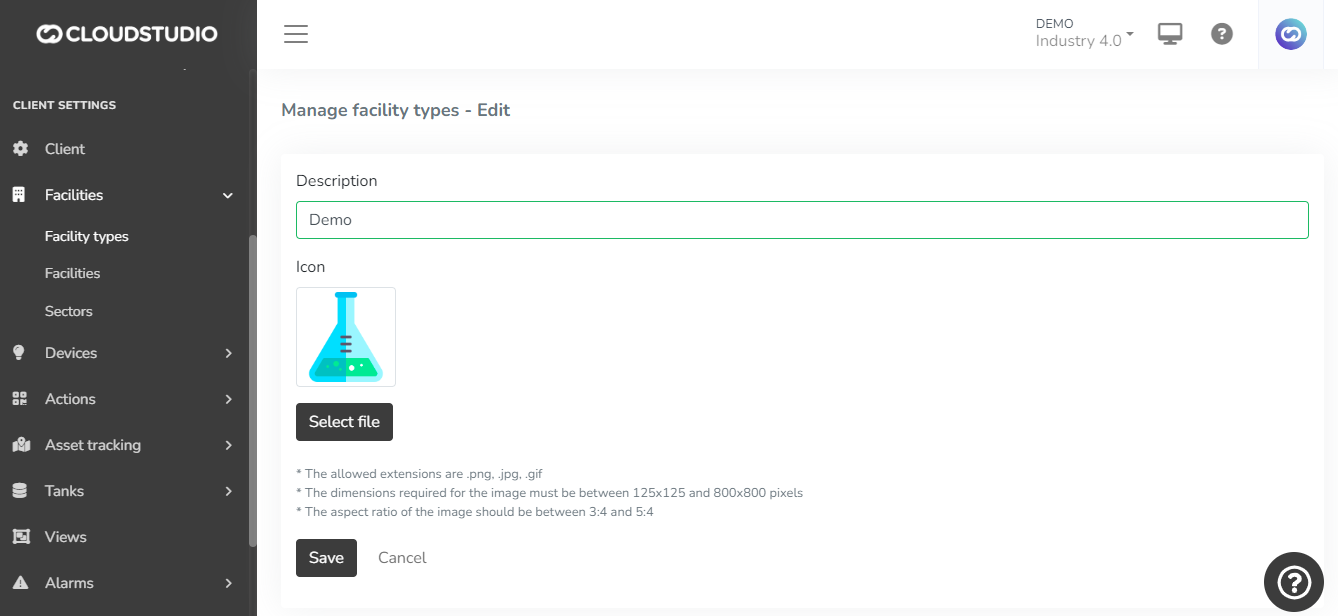Open the user profile avatar

pos(1291,35)
